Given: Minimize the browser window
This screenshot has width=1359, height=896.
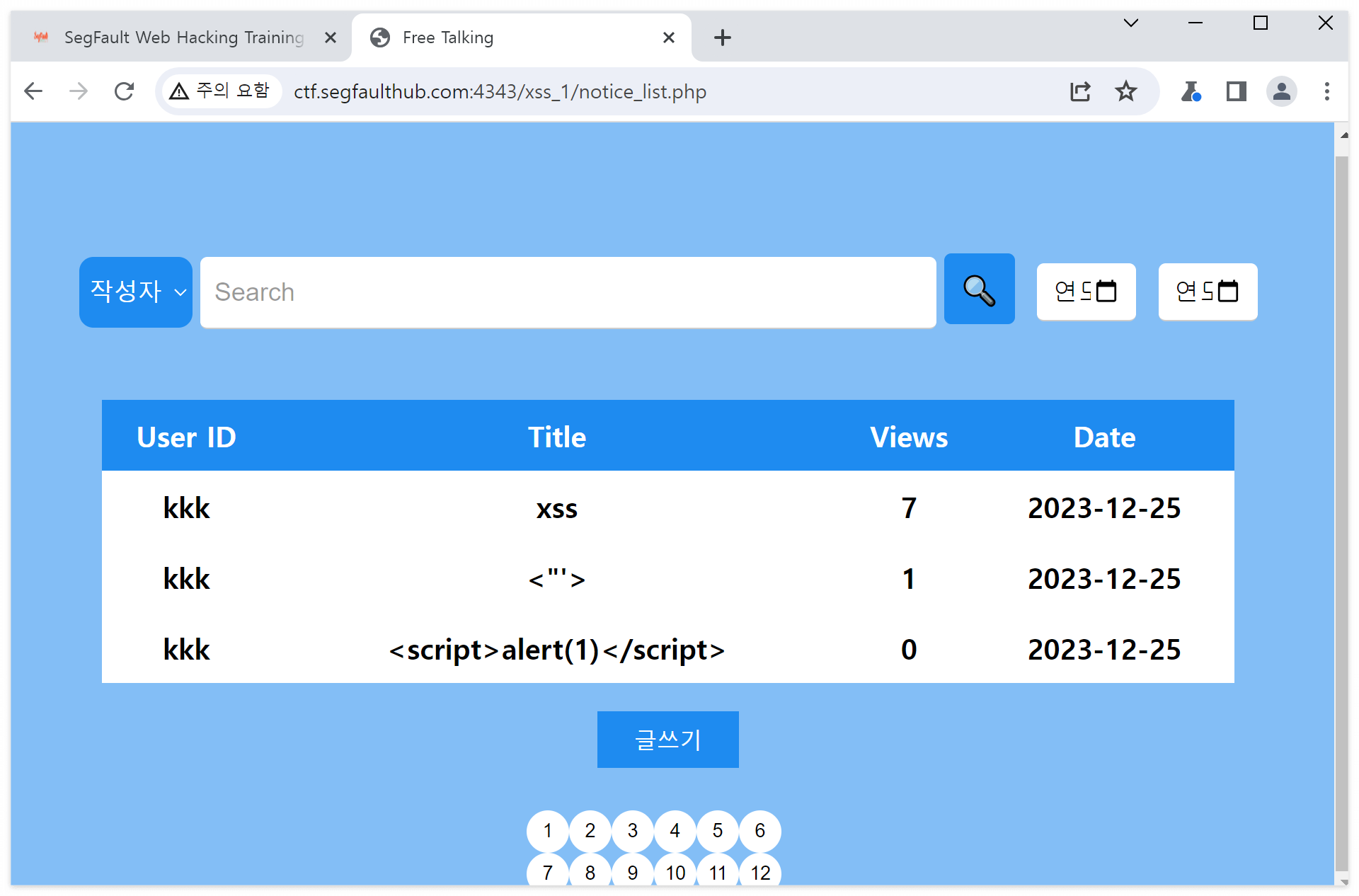Looking at the screenshot, I should tap(1195, 23).
